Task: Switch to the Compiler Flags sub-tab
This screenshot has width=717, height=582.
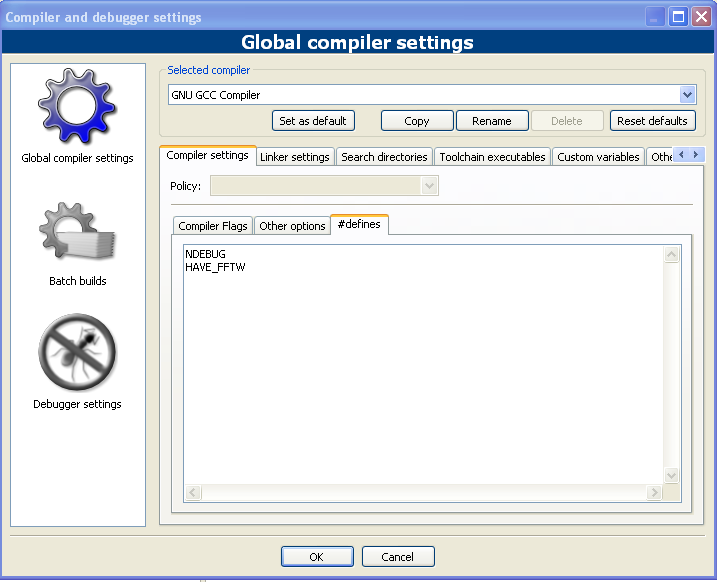Action: (x=213, y=226)
